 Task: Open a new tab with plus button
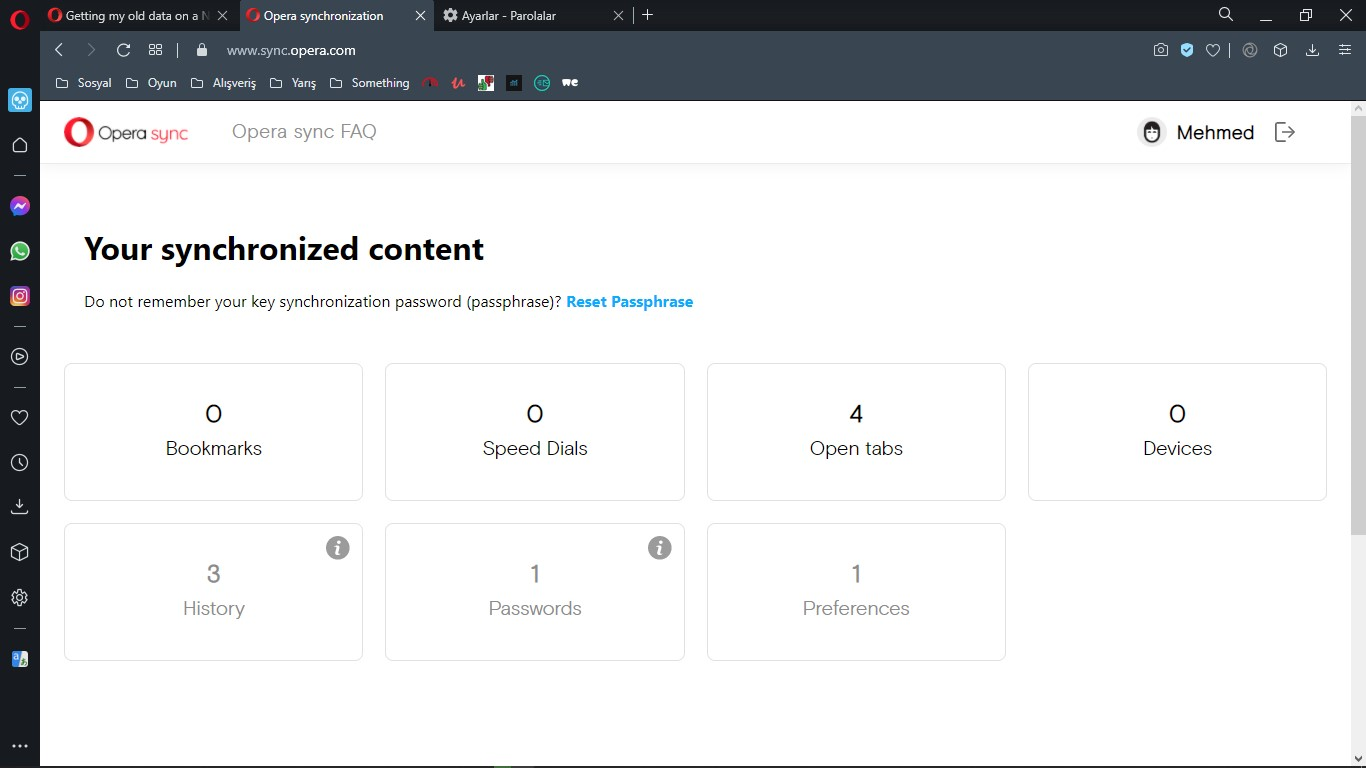tap(648, 15)
